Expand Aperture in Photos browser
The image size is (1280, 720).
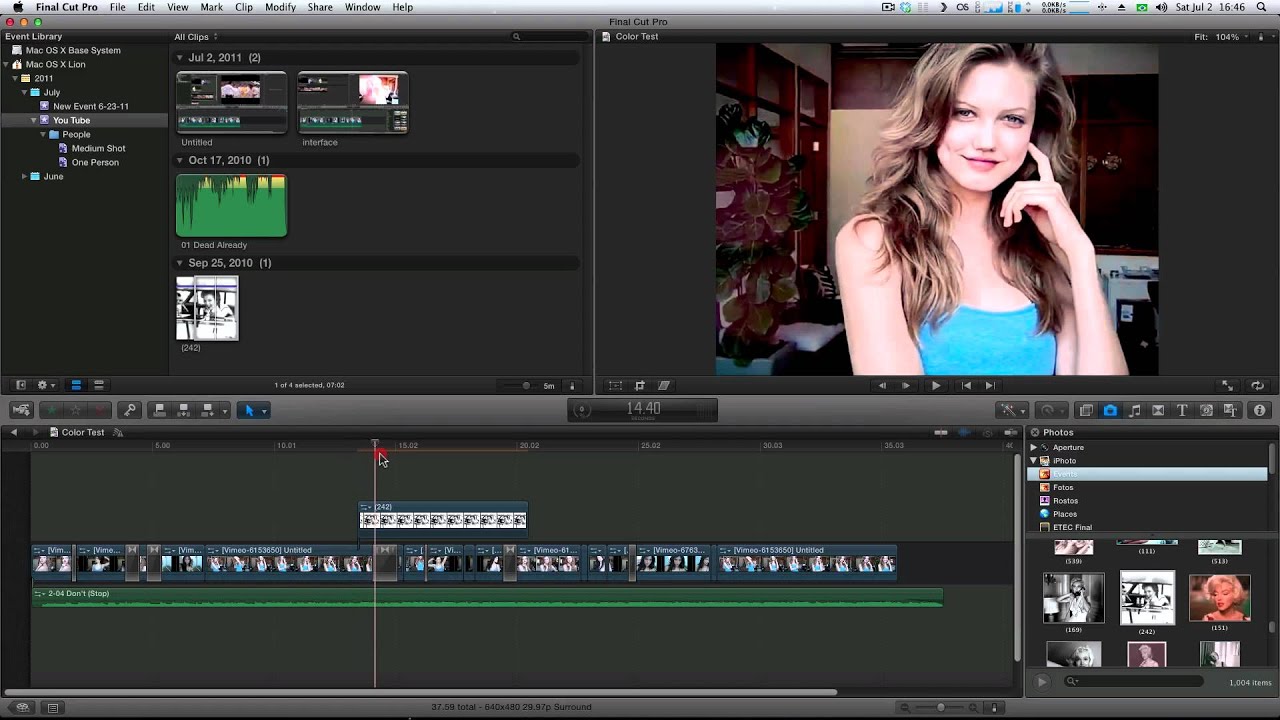coord(1034,447)
